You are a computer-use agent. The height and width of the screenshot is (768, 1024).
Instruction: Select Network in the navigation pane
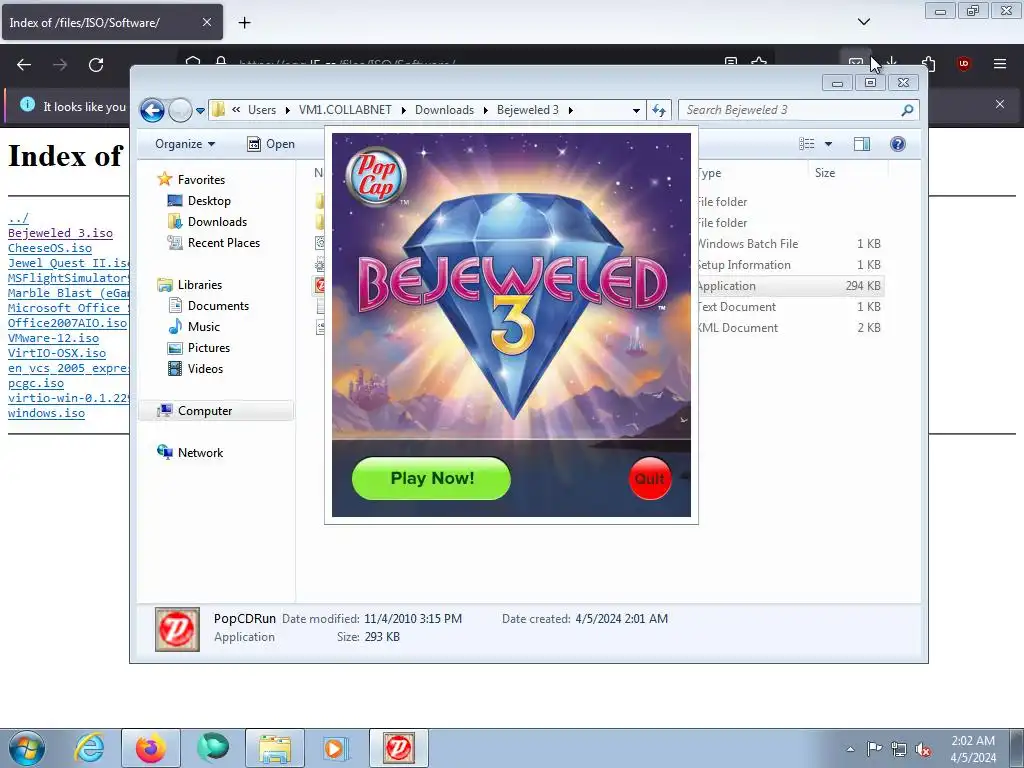191,452
